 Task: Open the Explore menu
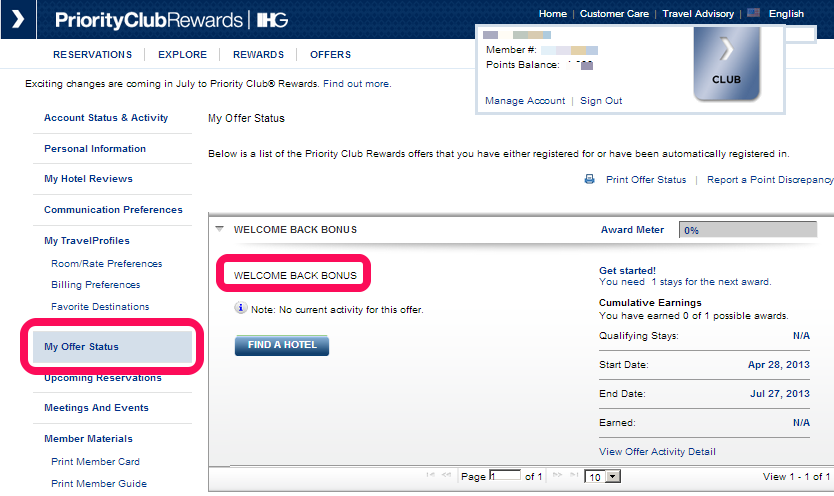182,55
